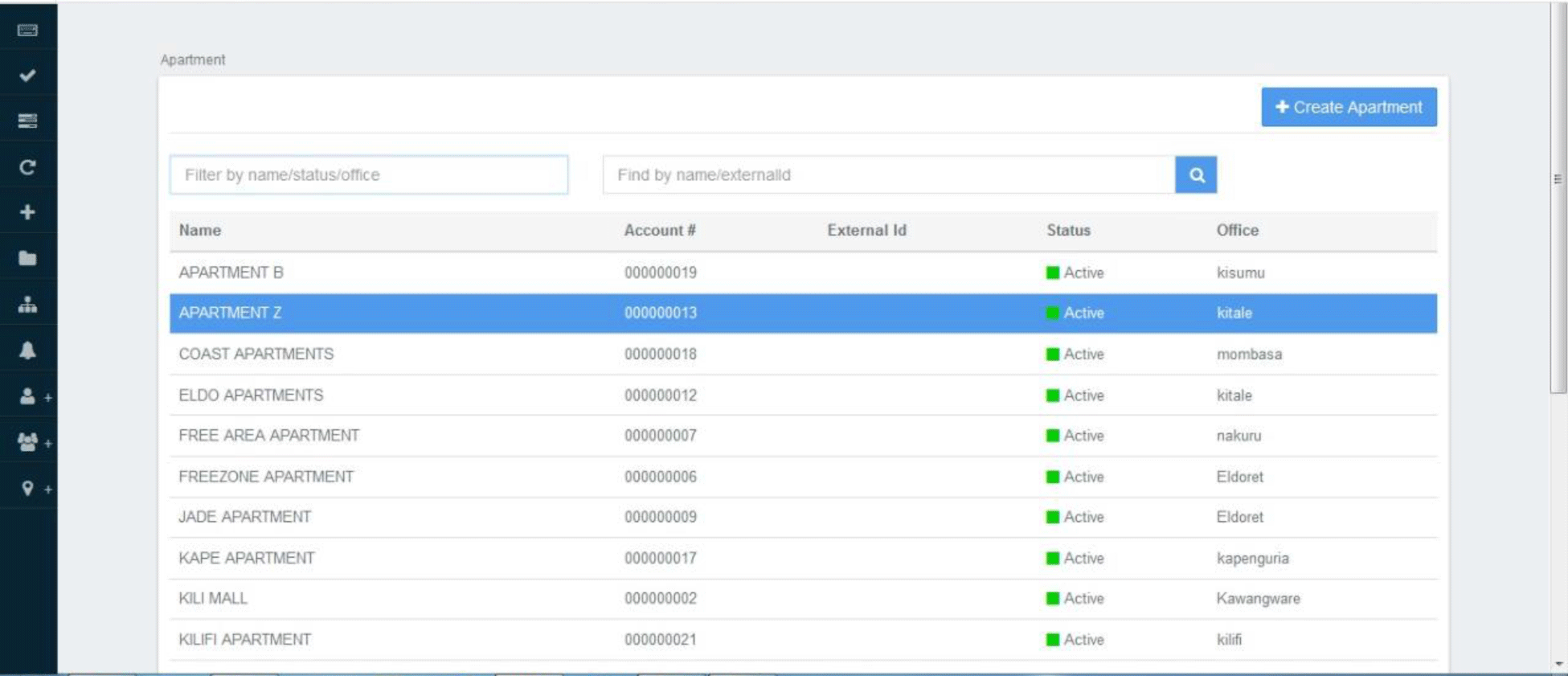Click the page vertical scrollbar thumb
Screen dimensions: 1568x676
click(1558, 198)
